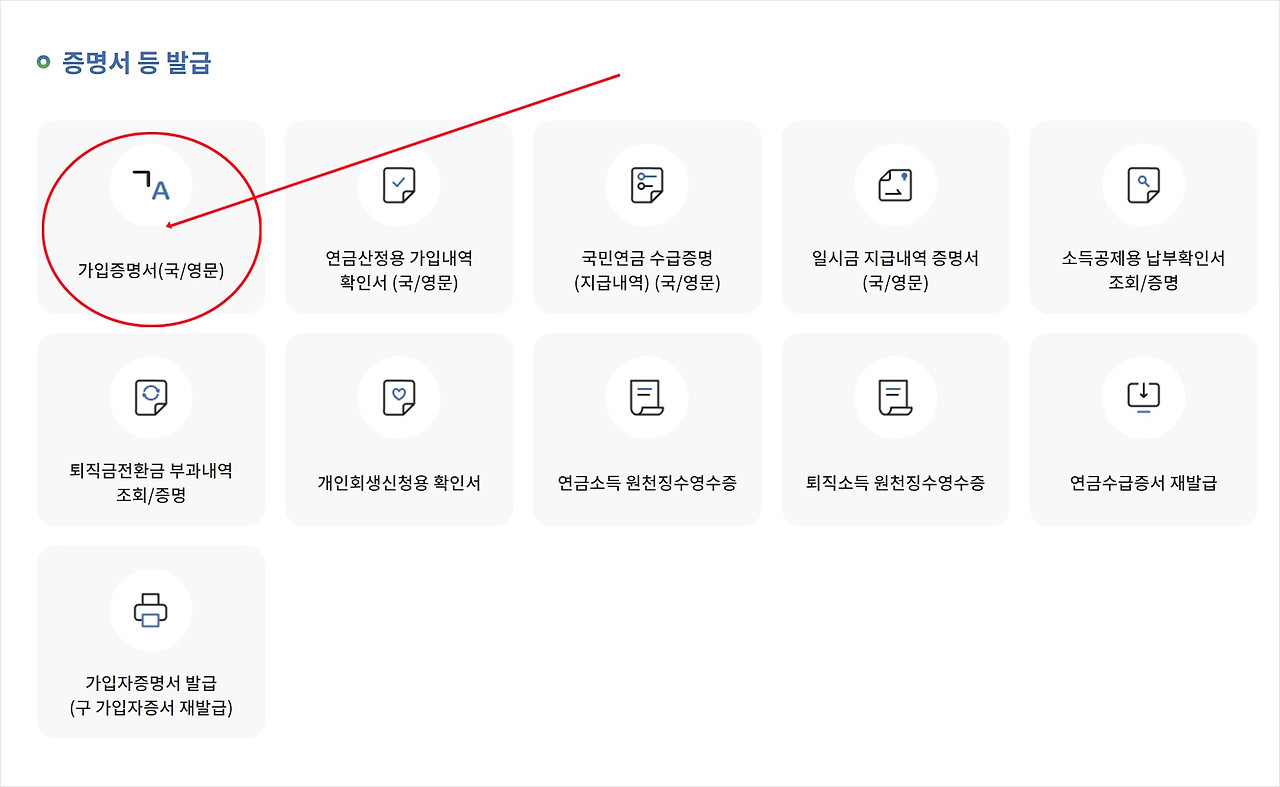
Task: Open 일시금 지급내역 증명서 (국/영문) label
Action: click(895, 270)
